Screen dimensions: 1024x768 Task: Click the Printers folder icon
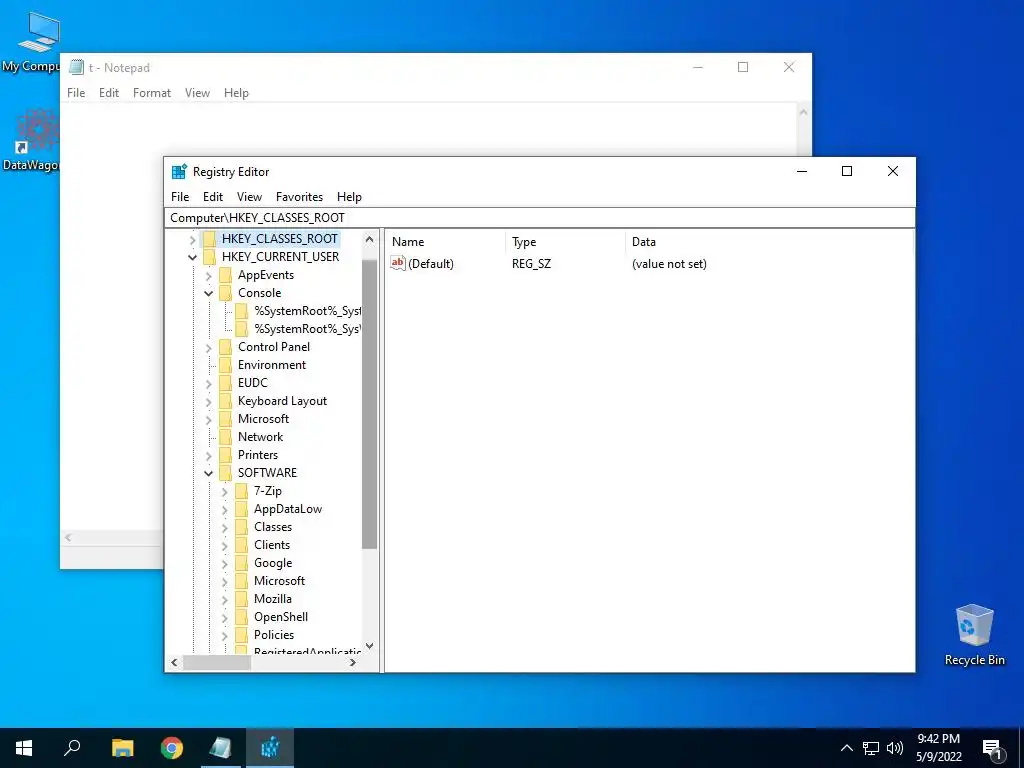[x=225, y=455]
